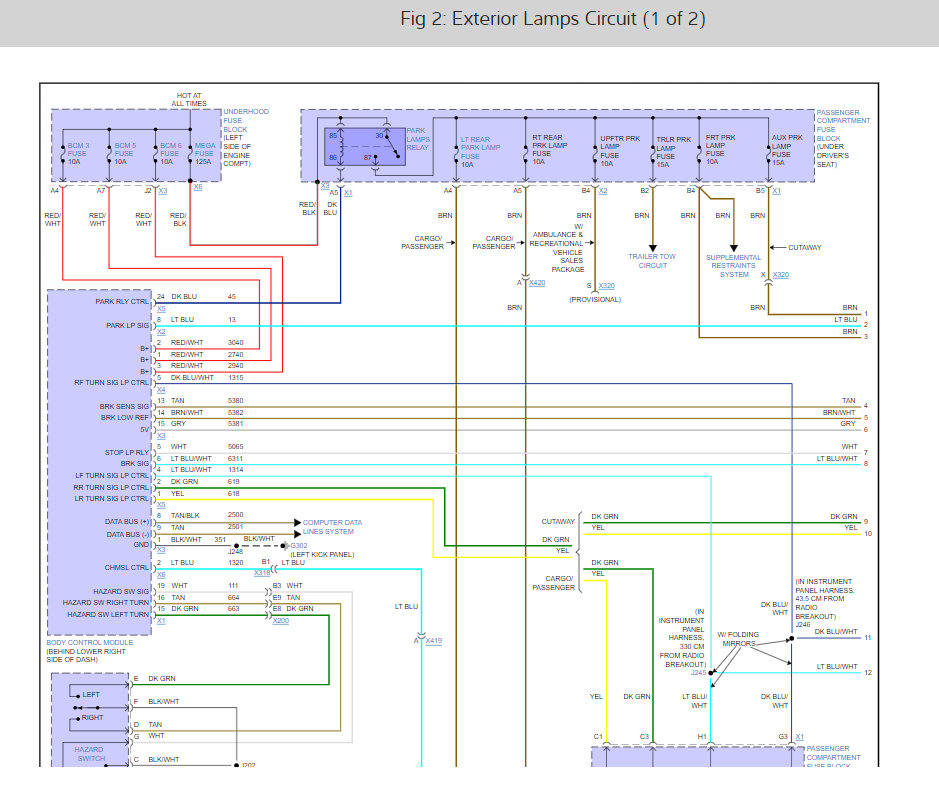The width and height of the screenshot is (939, 794).
Task: Open the X4 connector link under RF Turn Sig
Action: (x=161, y=389)
